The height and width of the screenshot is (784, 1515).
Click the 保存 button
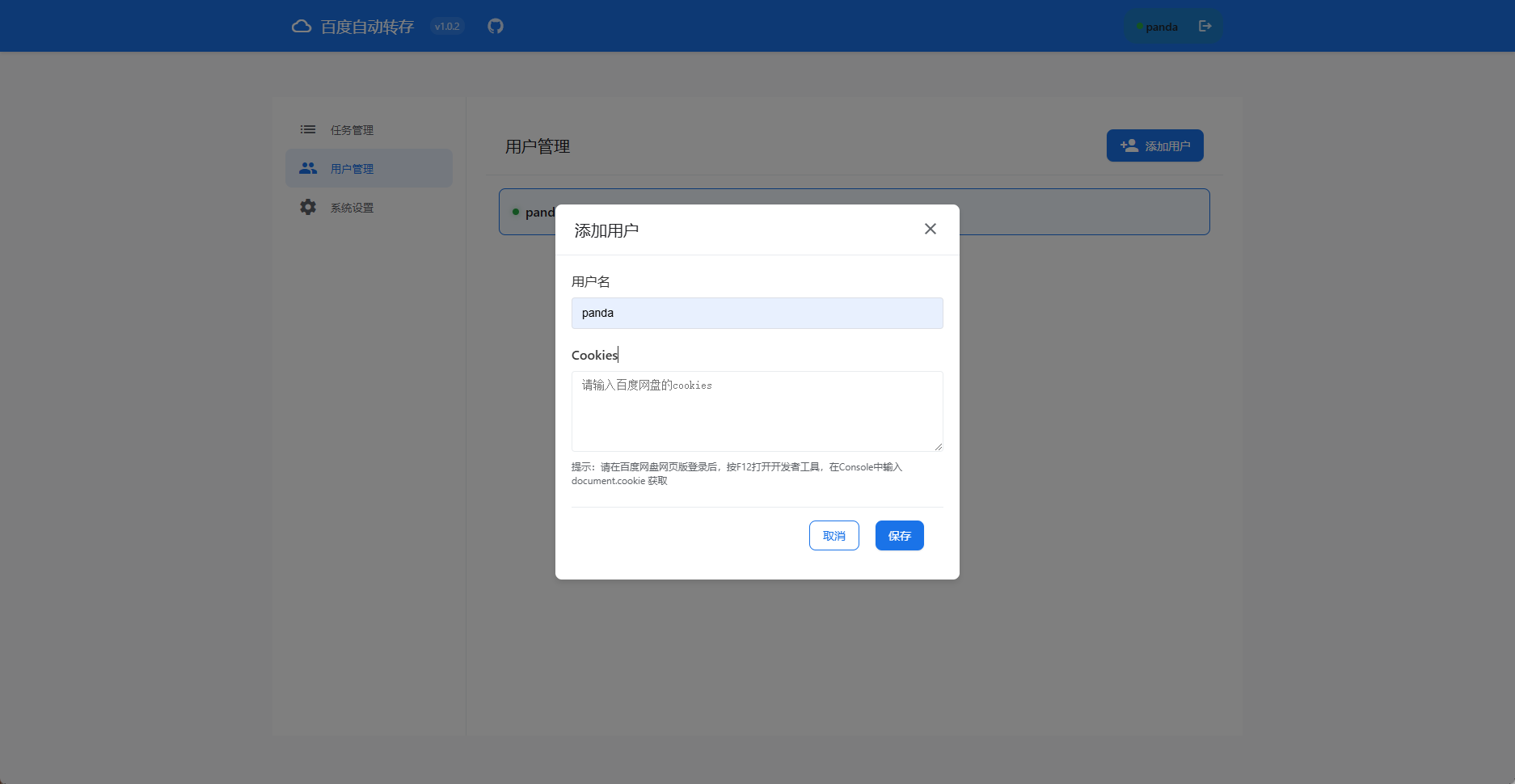point(899,536)
